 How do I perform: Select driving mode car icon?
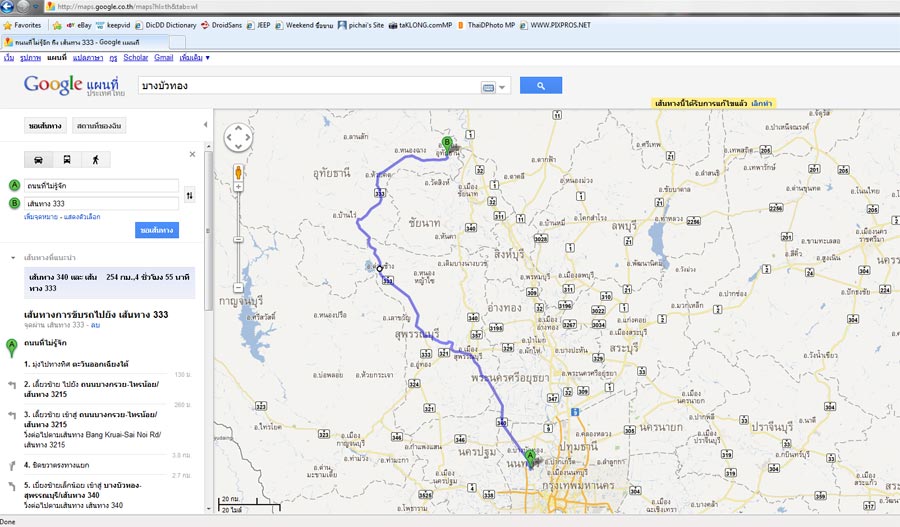point(38,159)
